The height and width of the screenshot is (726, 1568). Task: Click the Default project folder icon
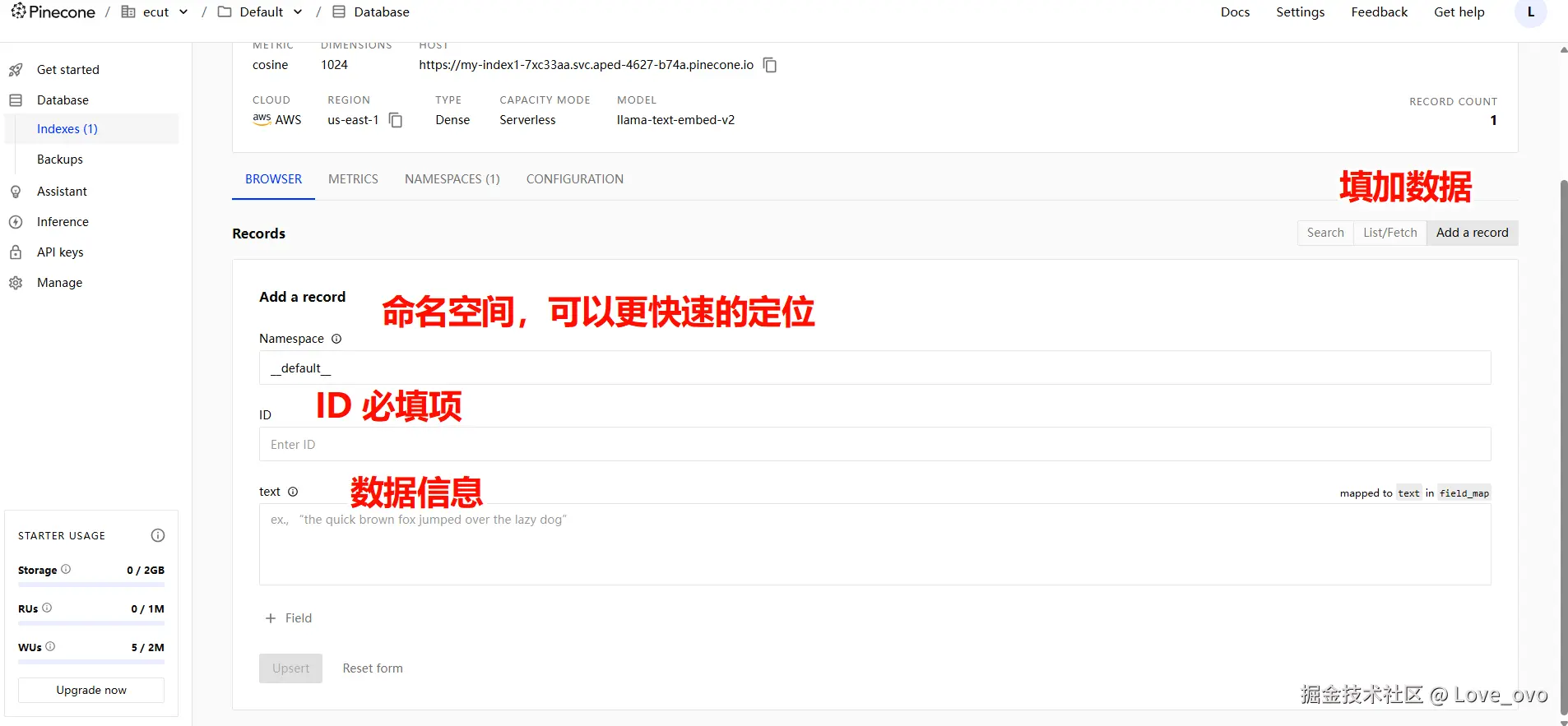[224, 12]
